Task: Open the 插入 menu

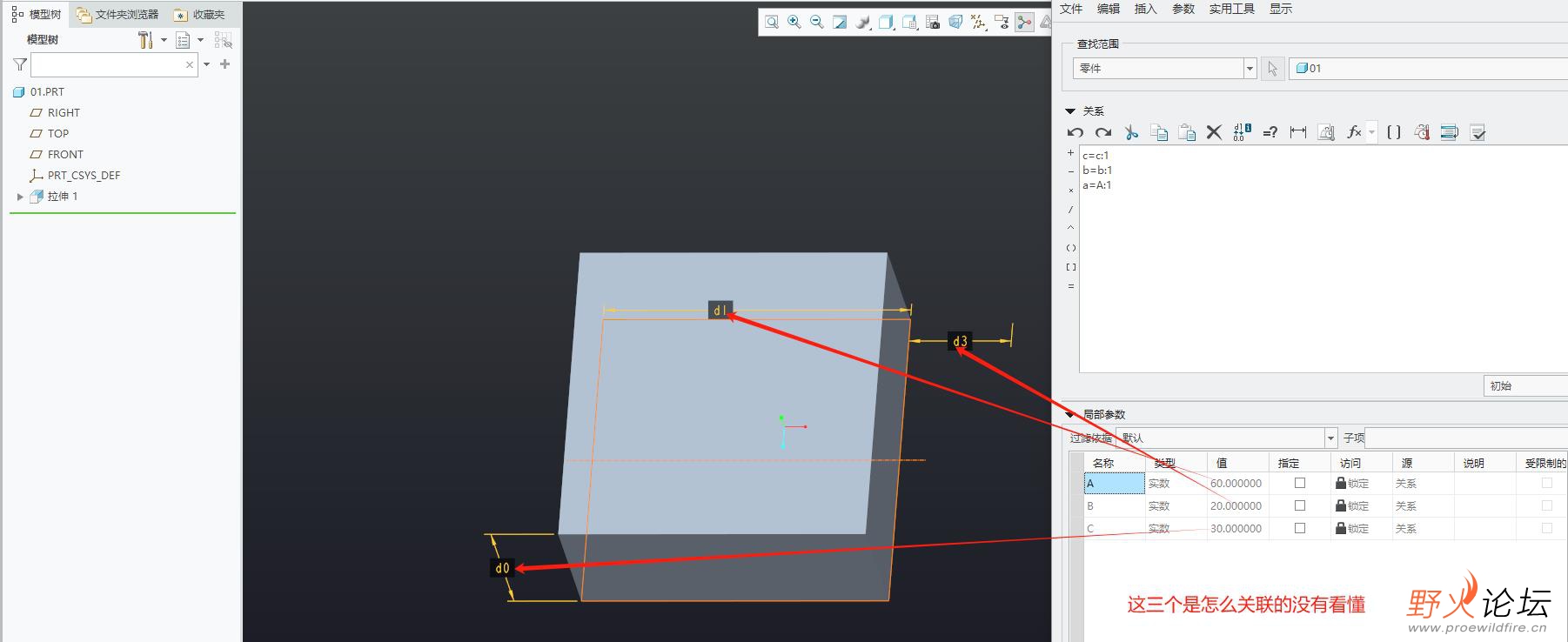Action: pyautogui.click(x=1146, y=9)
